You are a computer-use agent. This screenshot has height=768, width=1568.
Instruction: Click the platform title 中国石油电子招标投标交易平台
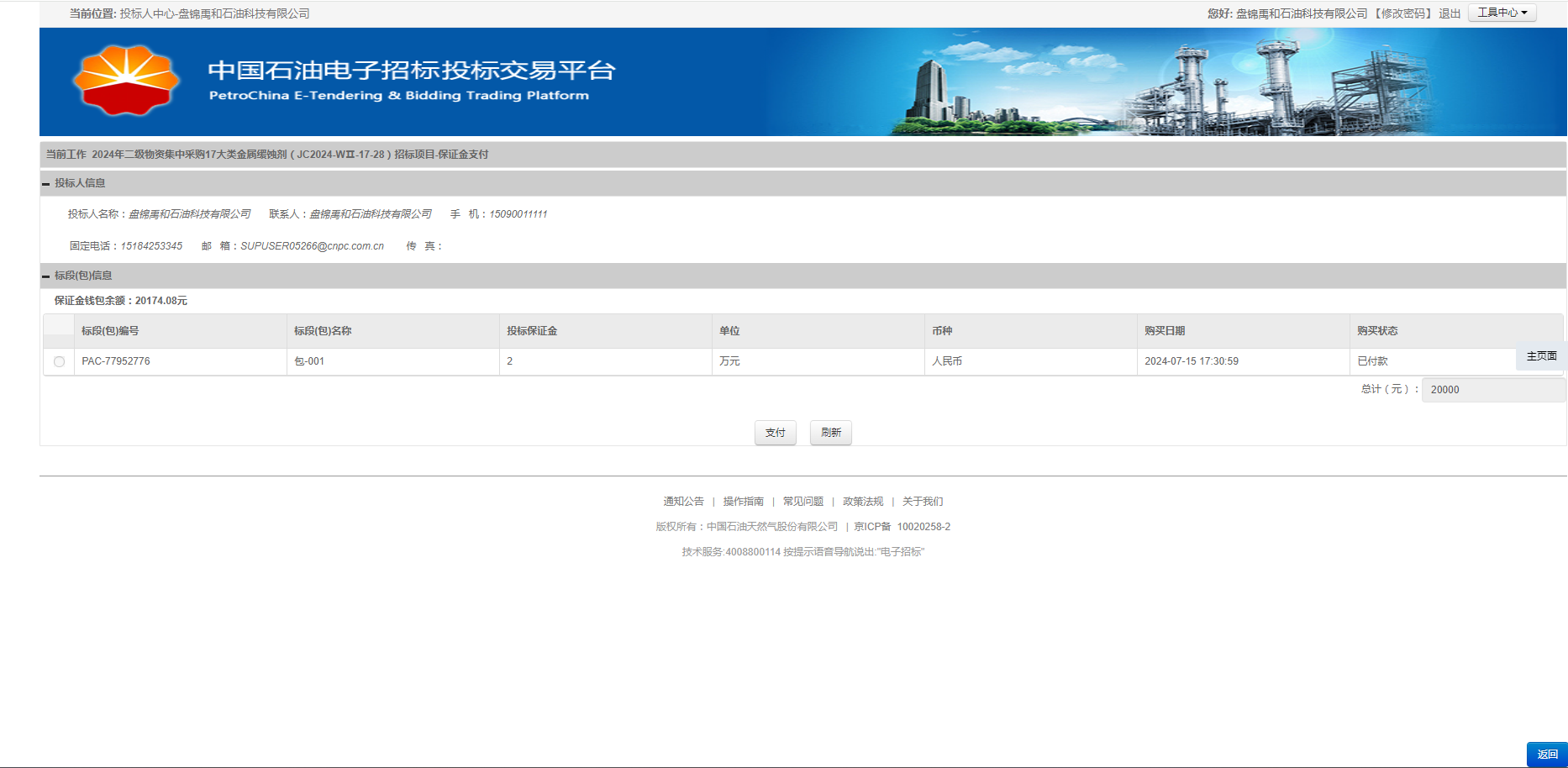tap(412, 71)
